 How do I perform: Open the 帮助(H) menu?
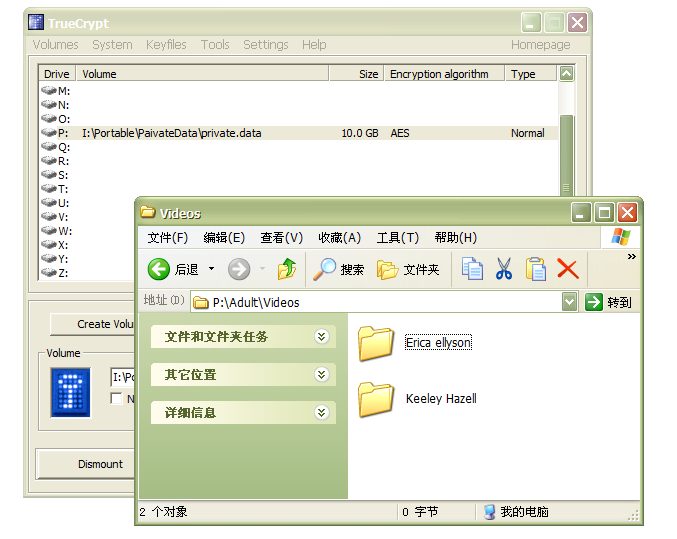pyautogui.click(x=456, y=238)
